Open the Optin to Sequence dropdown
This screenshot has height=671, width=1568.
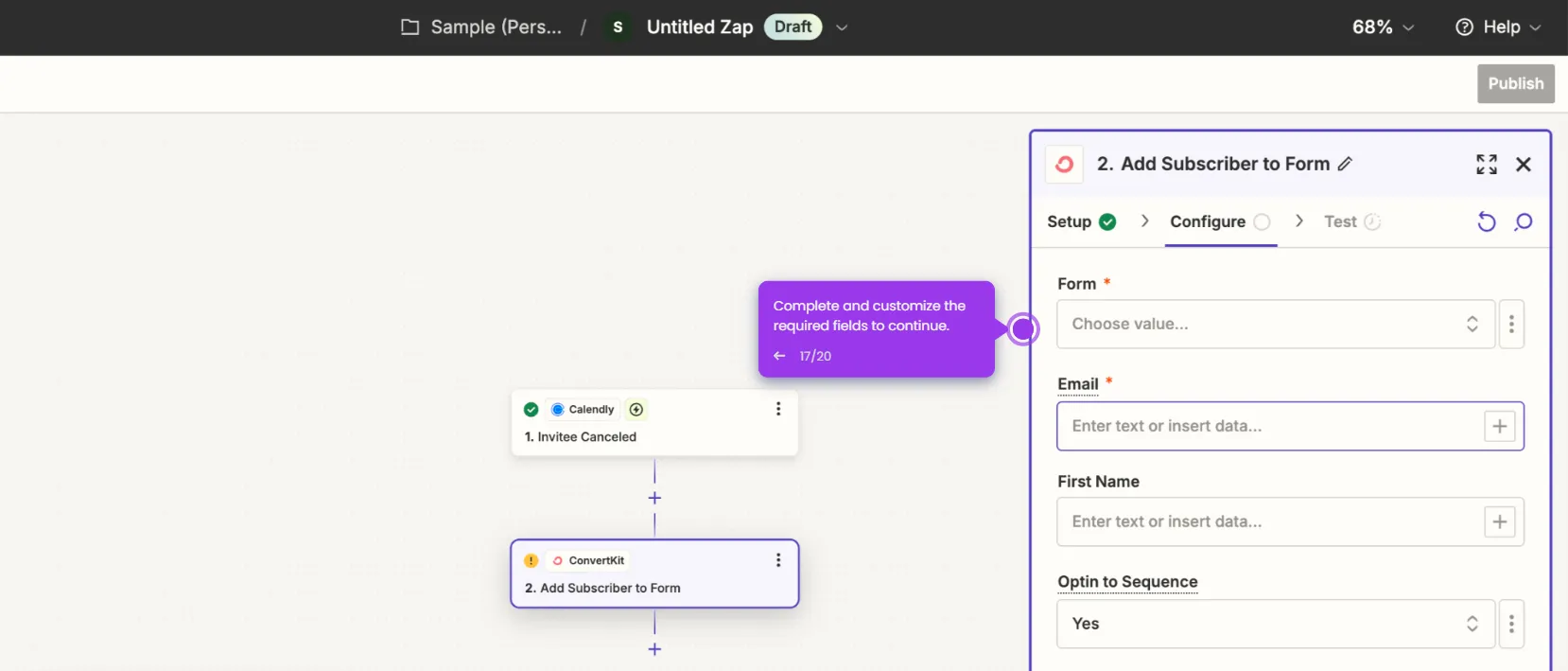1276,624
